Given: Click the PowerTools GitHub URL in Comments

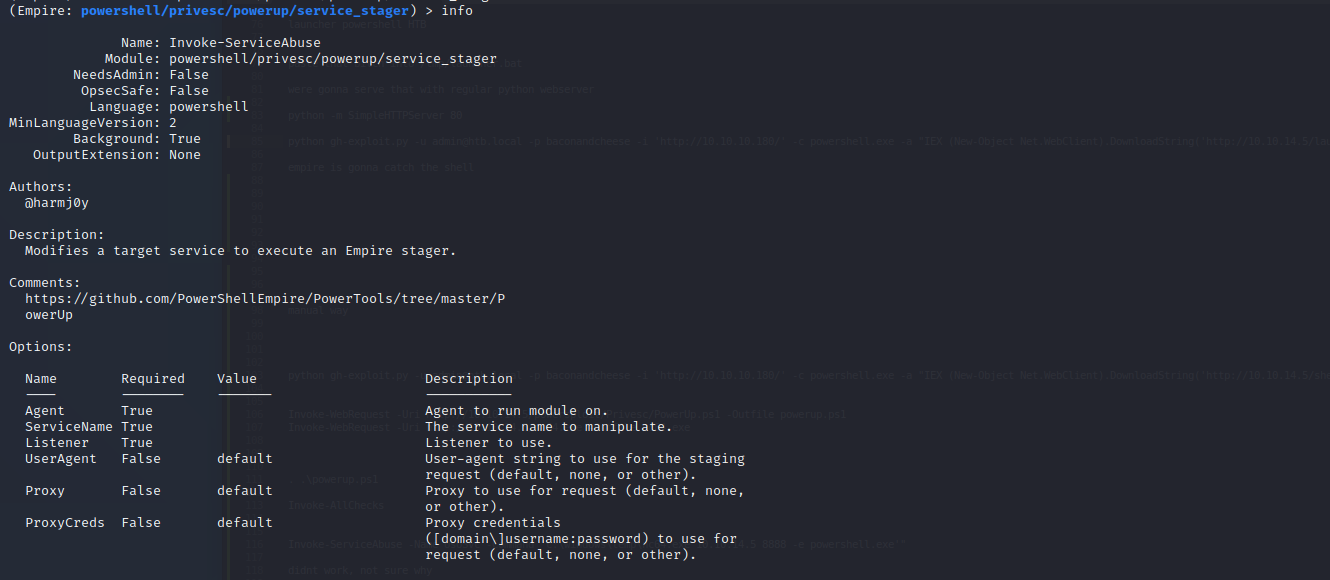Looking at the screenshot, I should pyautogui.click(x=272, y=299).
